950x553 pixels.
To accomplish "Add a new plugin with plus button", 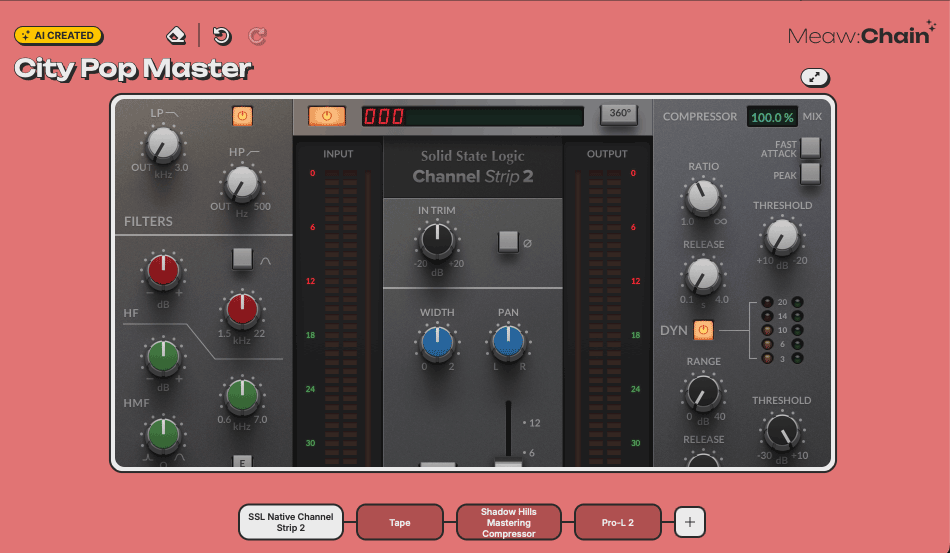I will coord(689,522).
